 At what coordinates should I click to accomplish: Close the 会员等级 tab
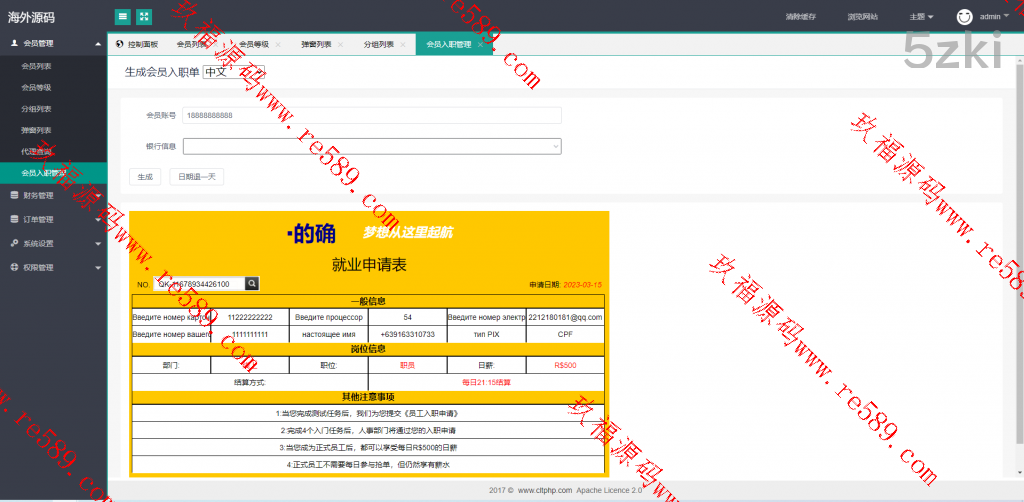[277, 45]
